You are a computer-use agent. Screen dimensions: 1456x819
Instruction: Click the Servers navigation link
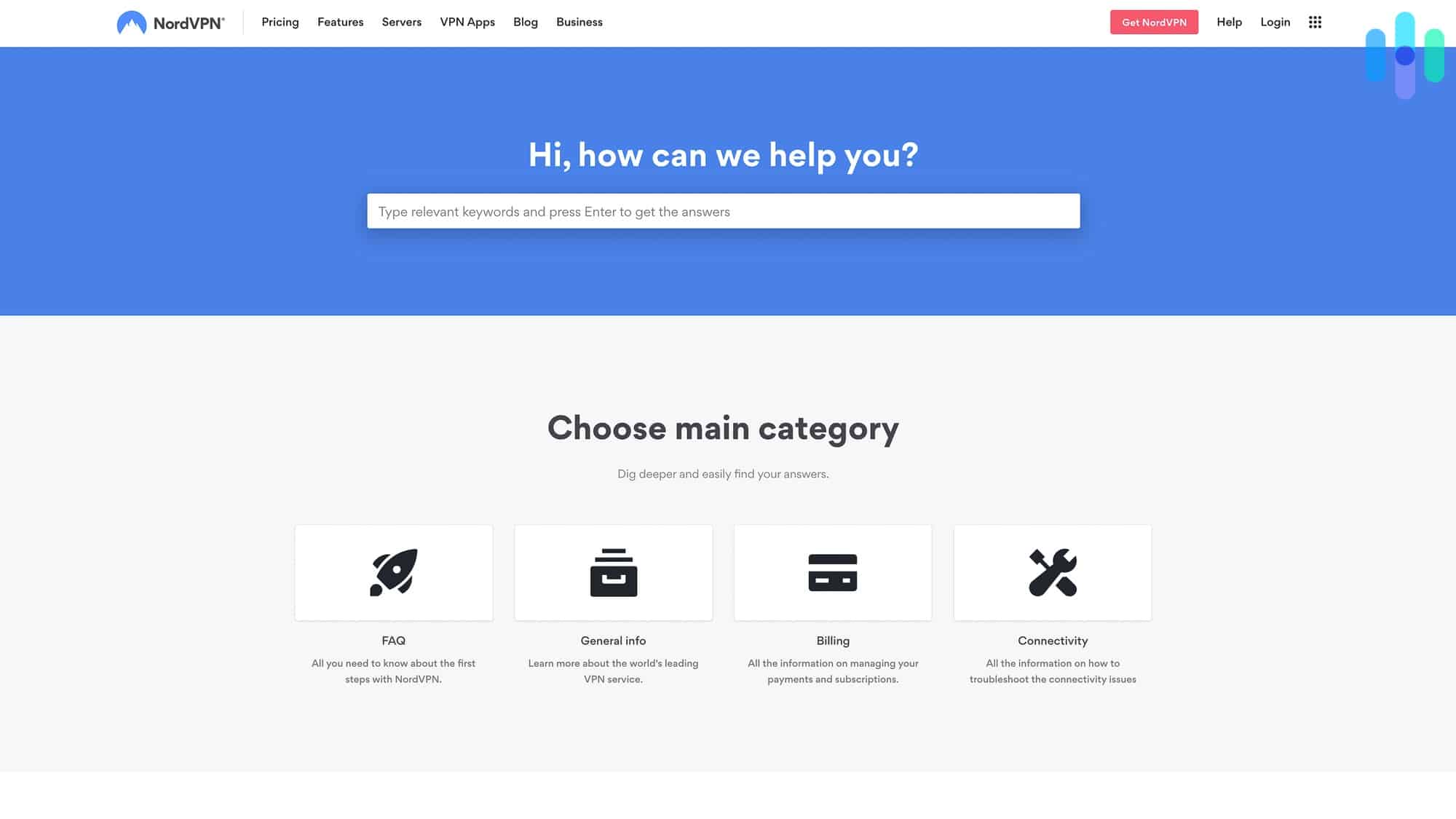tap(401, 22)
